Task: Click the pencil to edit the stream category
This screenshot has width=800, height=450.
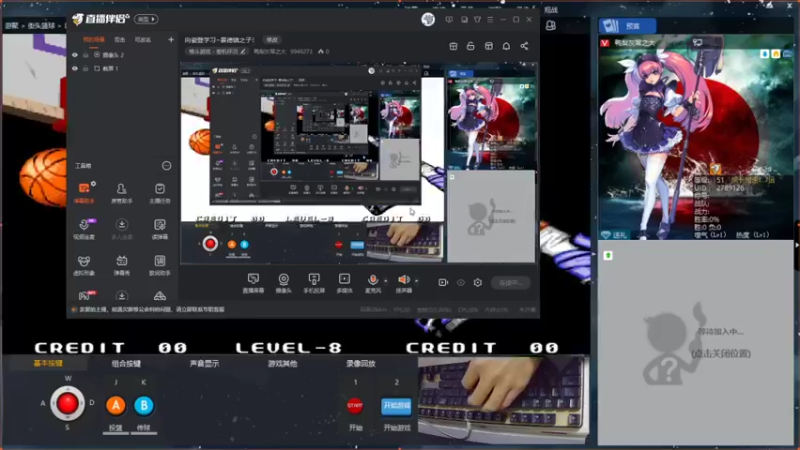Action: pyautogui.click(x=243, y=52)
